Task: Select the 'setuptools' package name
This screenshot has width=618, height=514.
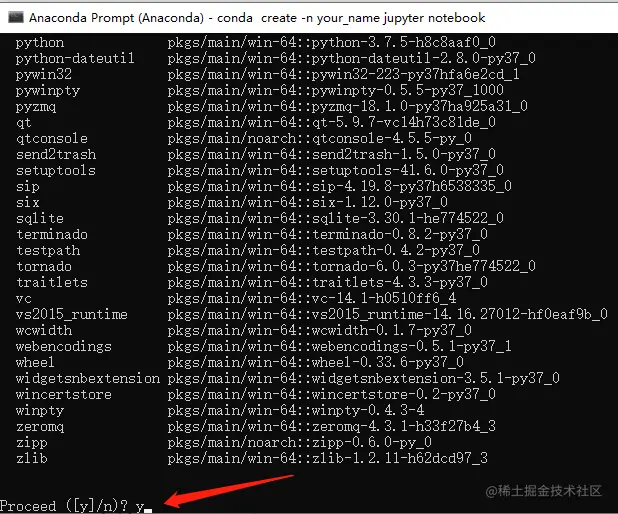Action: (x=56, y=171)
